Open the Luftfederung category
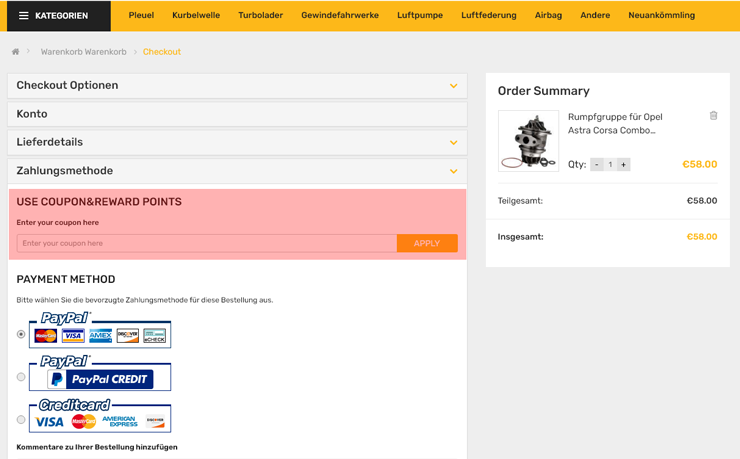Screen dimensions: 740x459 coord(488,15)
